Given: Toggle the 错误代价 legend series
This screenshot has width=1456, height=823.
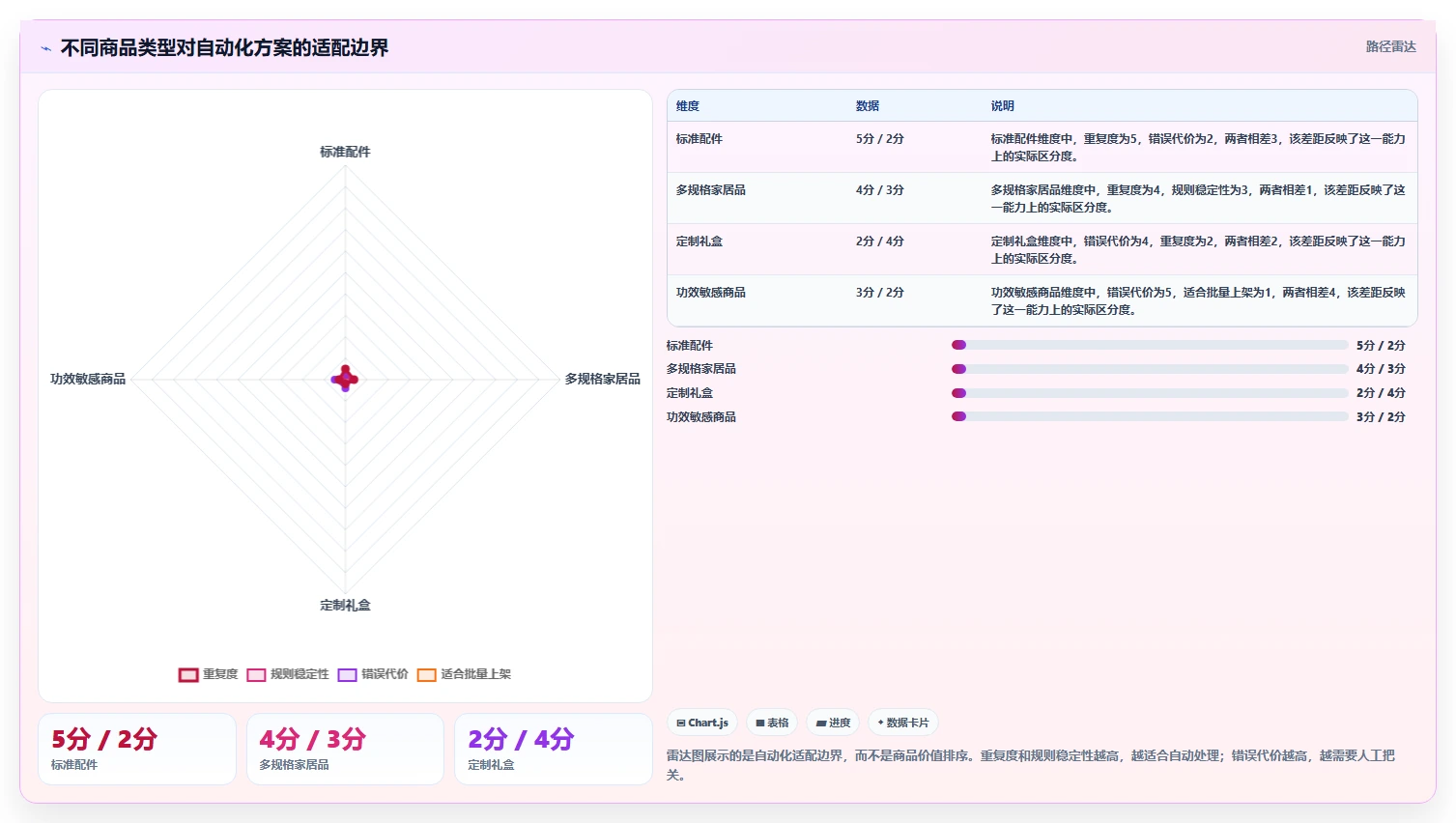Looking at the screenshot, I should [x=373, y=674].
